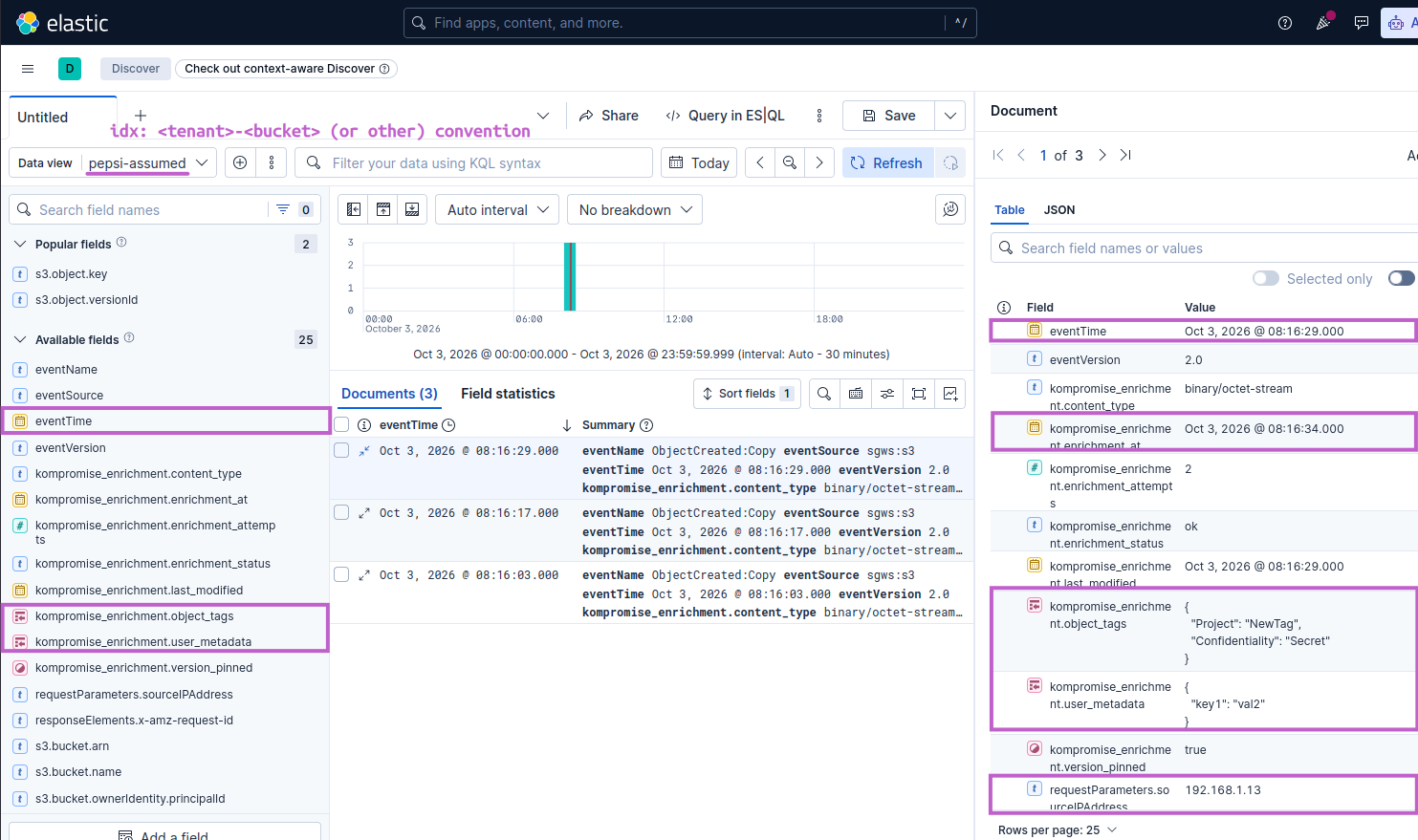This screenshot has width=1418, height=840.
Task: Toggle the Selected only switch
Action: pos(1266,278)
